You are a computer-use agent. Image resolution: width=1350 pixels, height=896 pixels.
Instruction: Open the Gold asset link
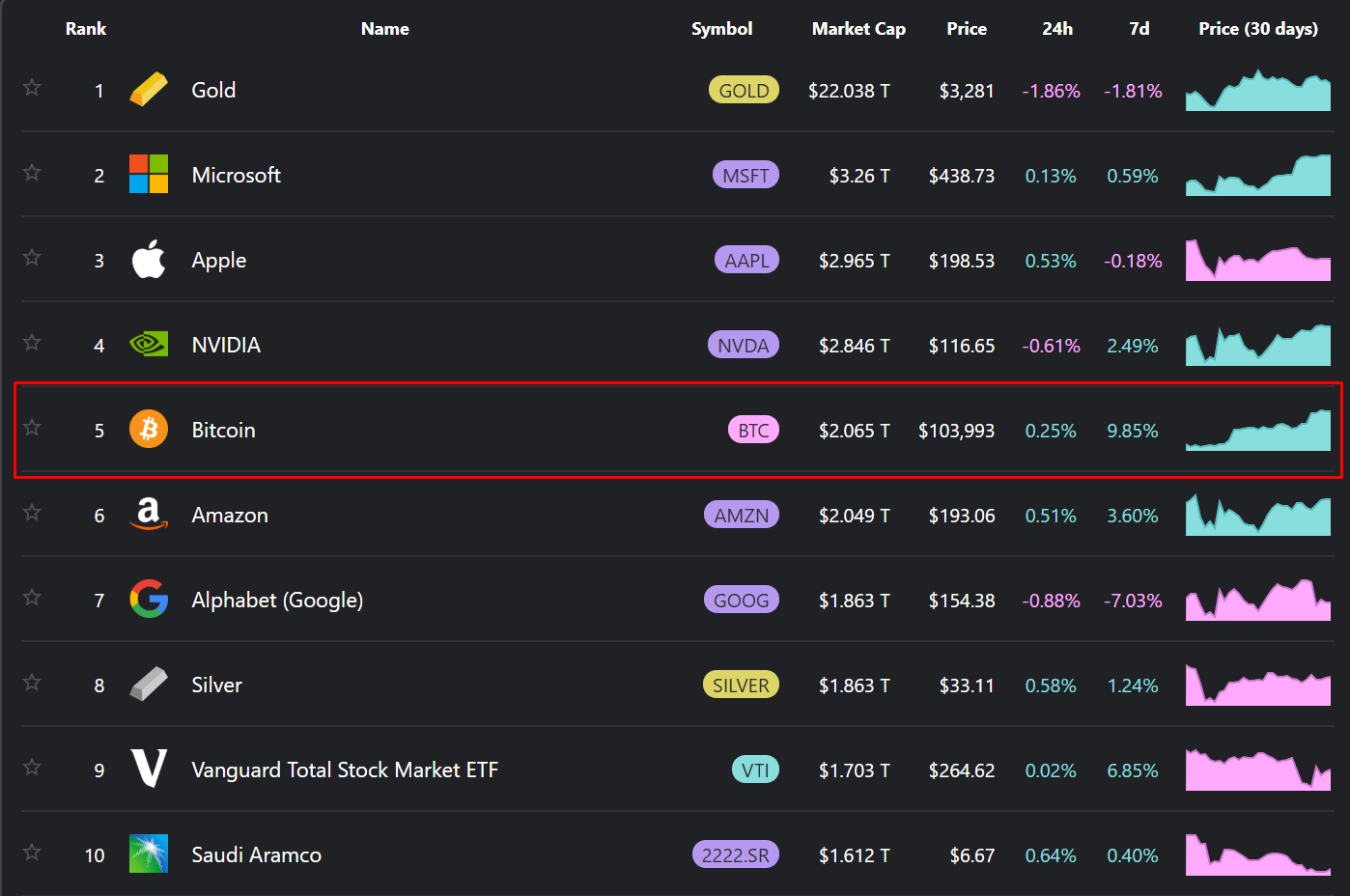(x=213, y=90)
